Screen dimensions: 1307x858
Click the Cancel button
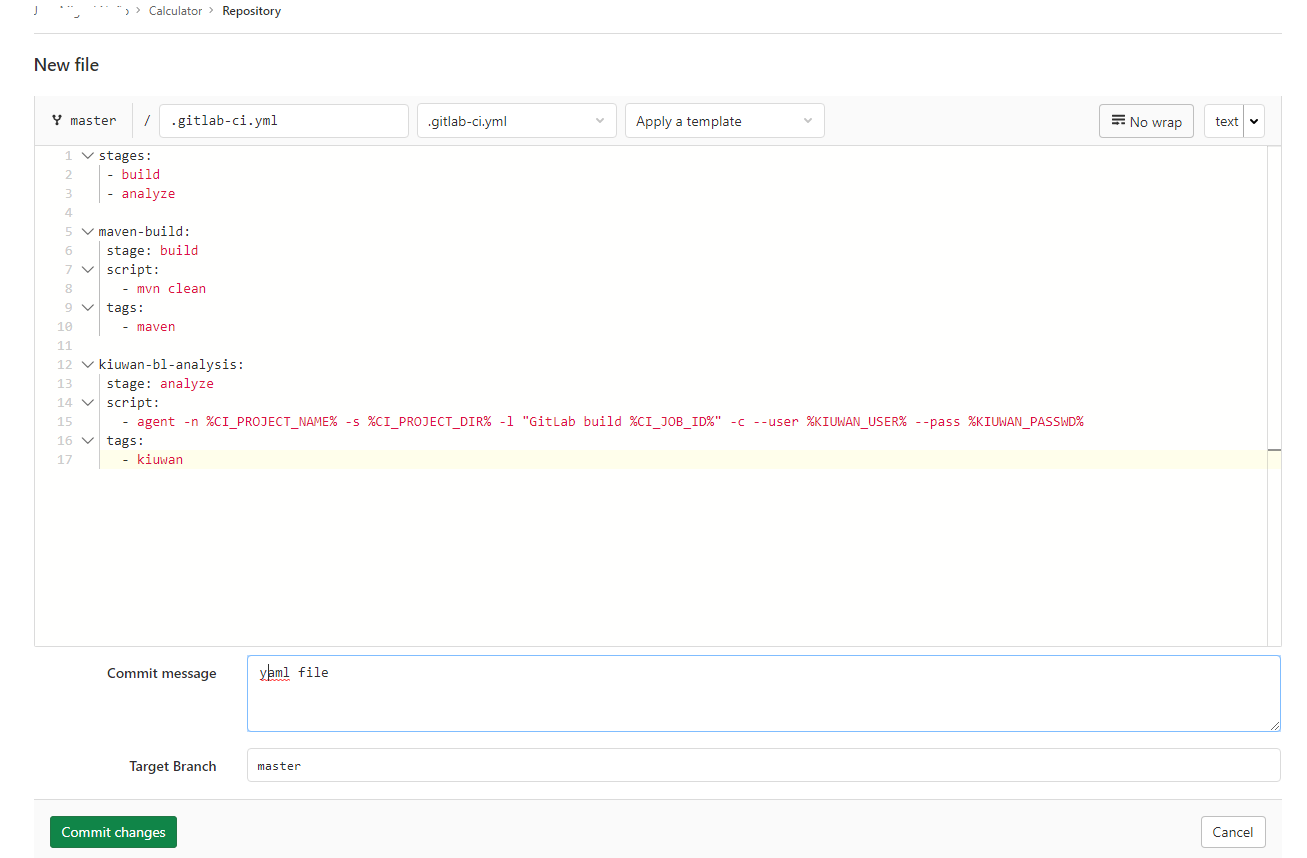pos(1232,831)
